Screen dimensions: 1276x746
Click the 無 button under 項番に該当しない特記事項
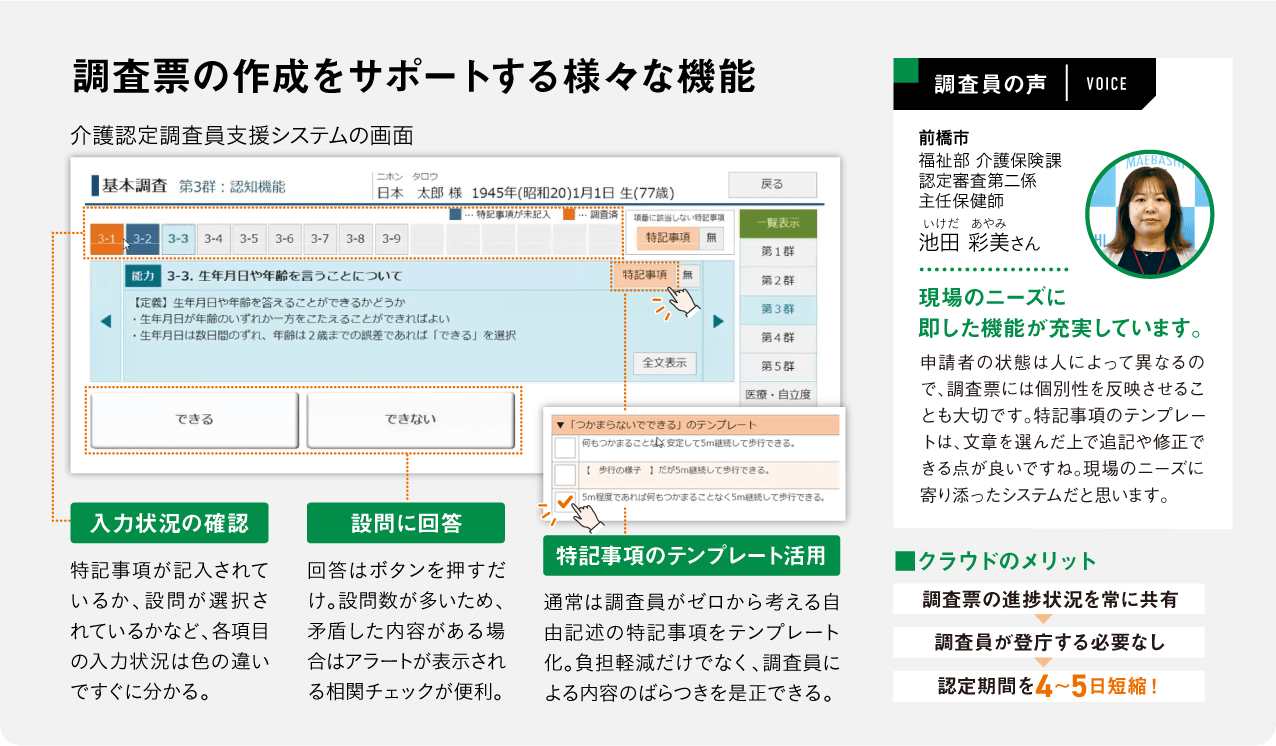(711, 238)
